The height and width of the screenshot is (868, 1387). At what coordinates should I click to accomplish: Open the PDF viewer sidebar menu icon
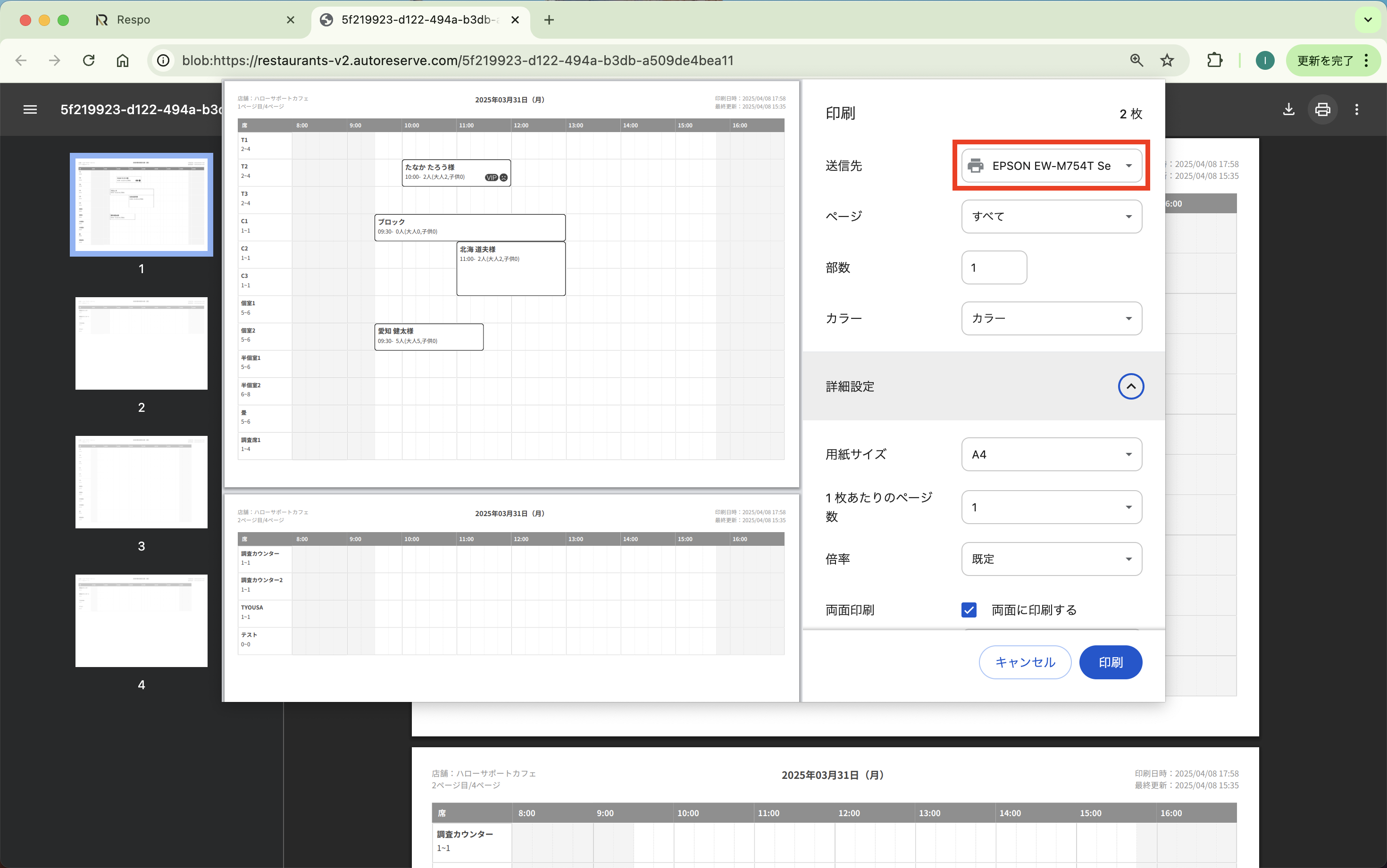point(30,109)
